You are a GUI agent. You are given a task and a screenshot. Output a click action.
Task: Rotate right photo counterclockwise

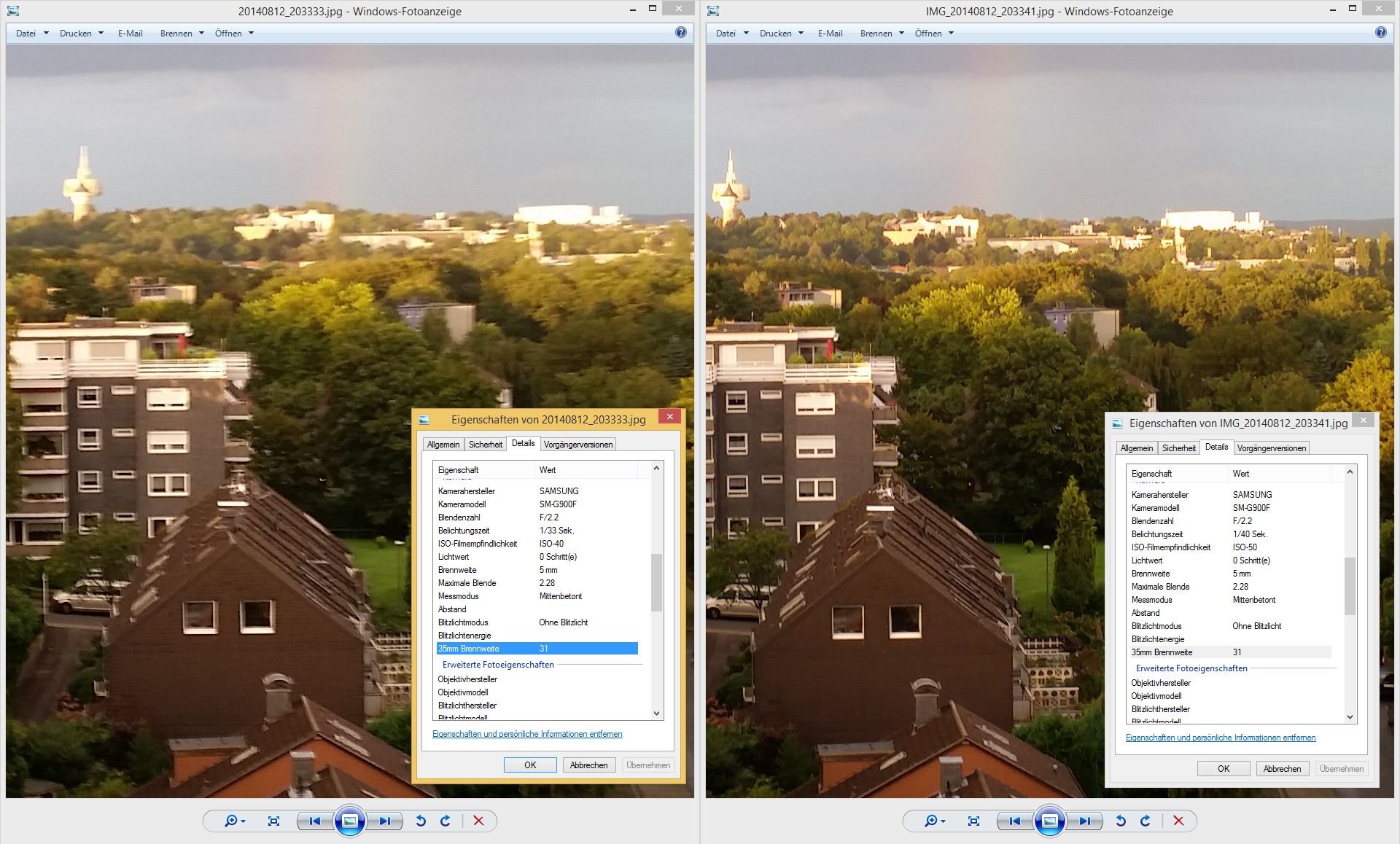point(1121,821)
